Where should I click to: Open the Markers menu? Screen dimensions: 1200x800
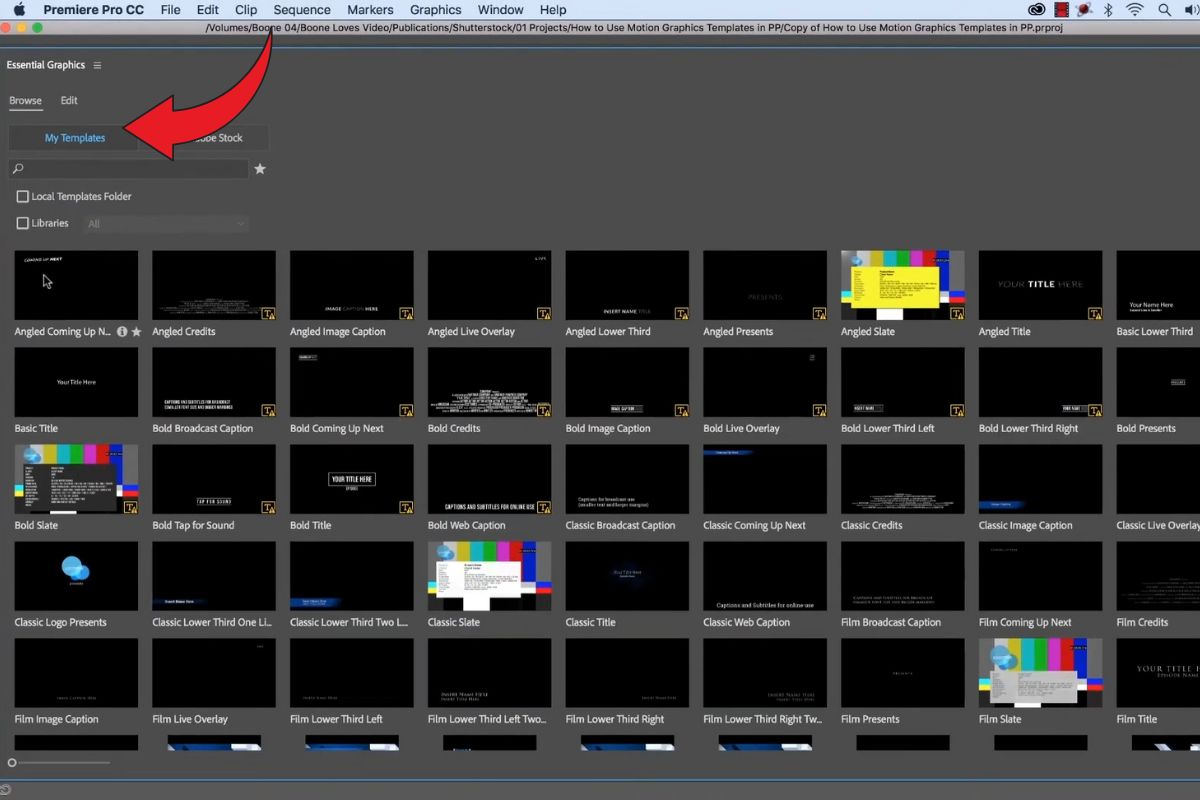point(370,10)
